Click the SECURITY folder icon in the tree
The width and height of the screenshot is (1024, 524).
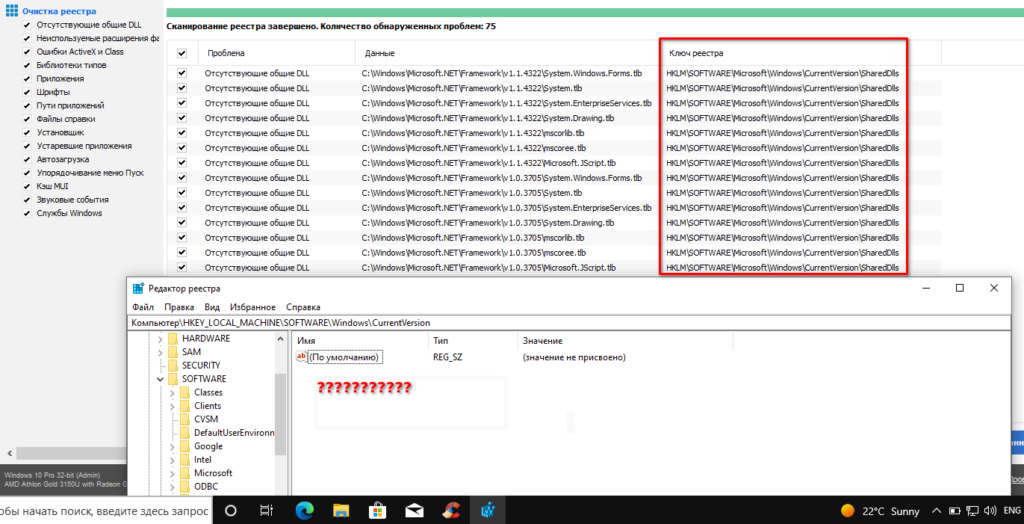point(172,365)
